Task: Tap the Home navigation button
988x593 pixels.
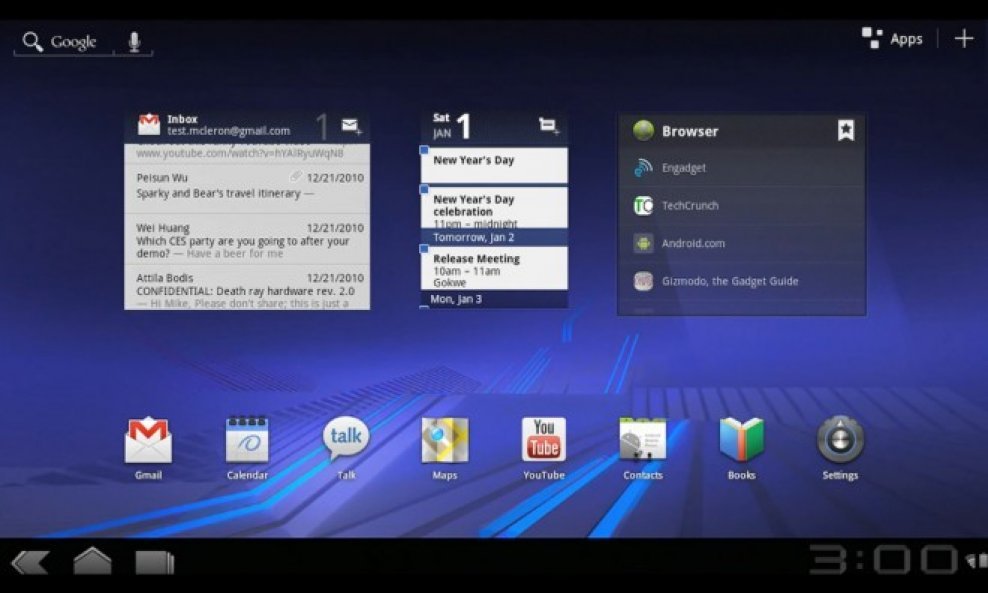Action: point(92,561)
